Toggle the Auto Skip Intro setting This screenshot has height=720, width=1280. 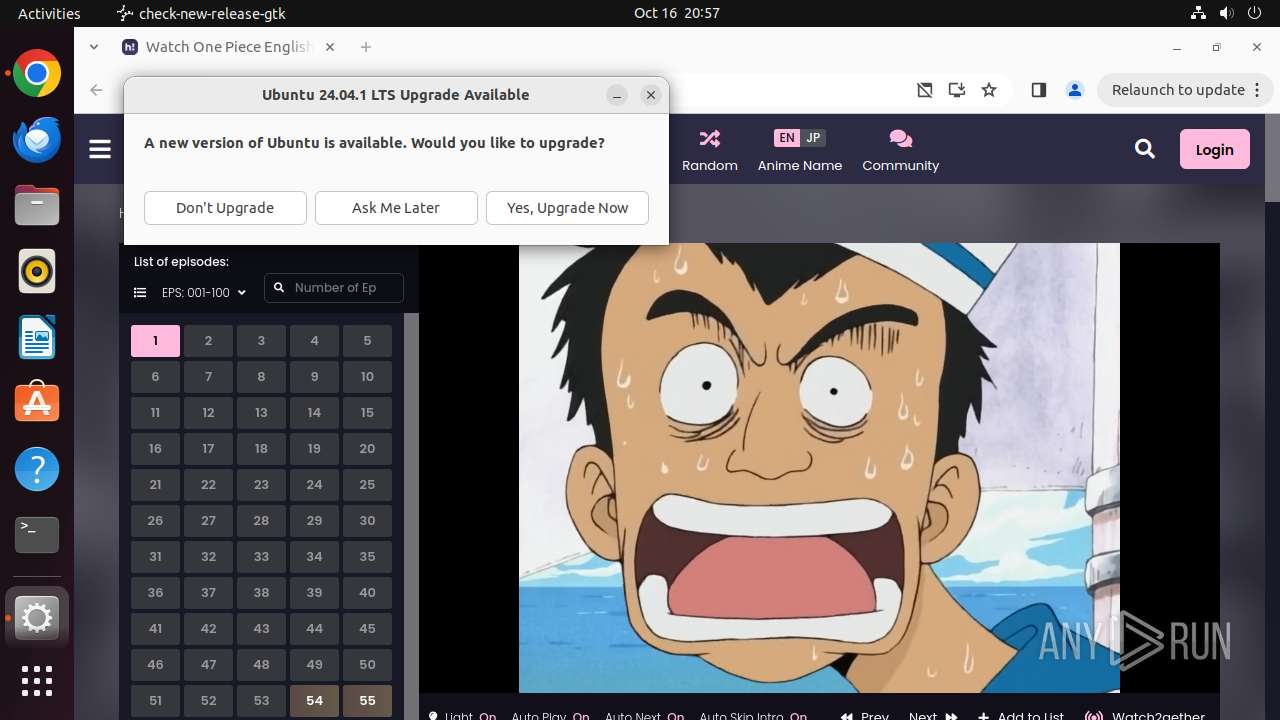(x=753, y=715)
